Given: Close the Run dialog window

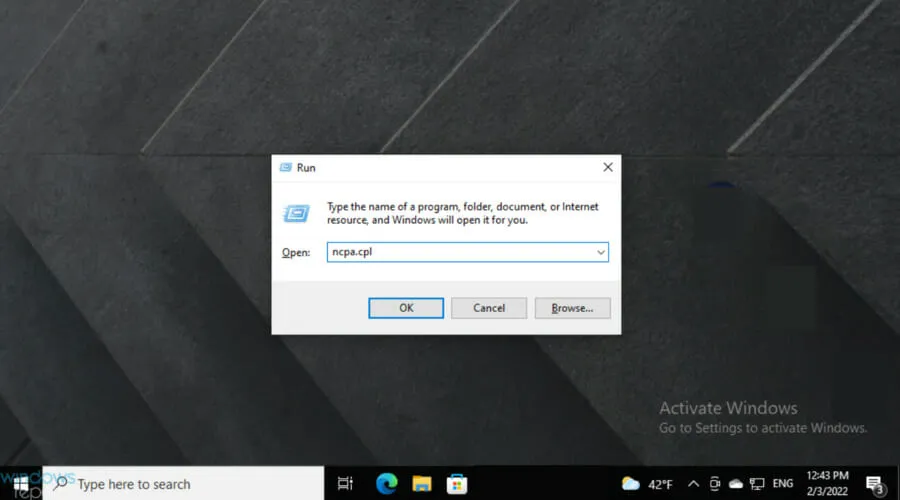Looking at the screenshot, I should click(607, 168).
